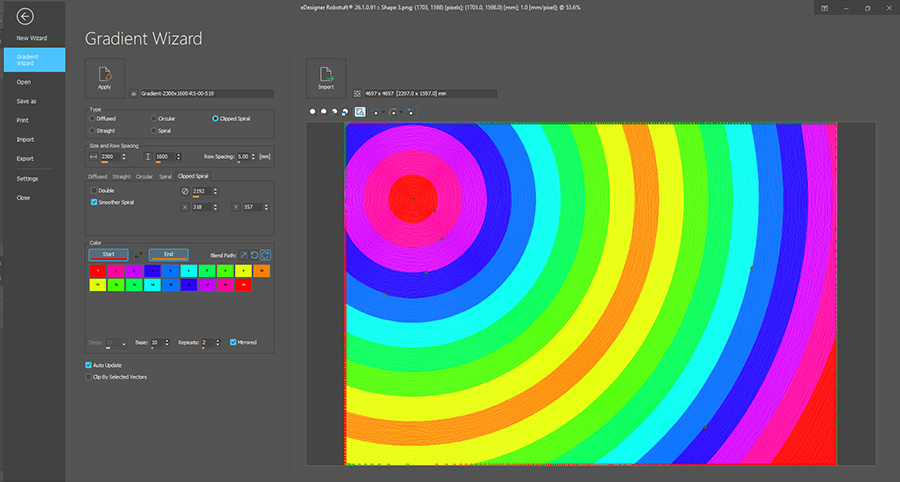900x482 pixels.
Task: Select counterclockwise blend path icon
Action: 254,255
